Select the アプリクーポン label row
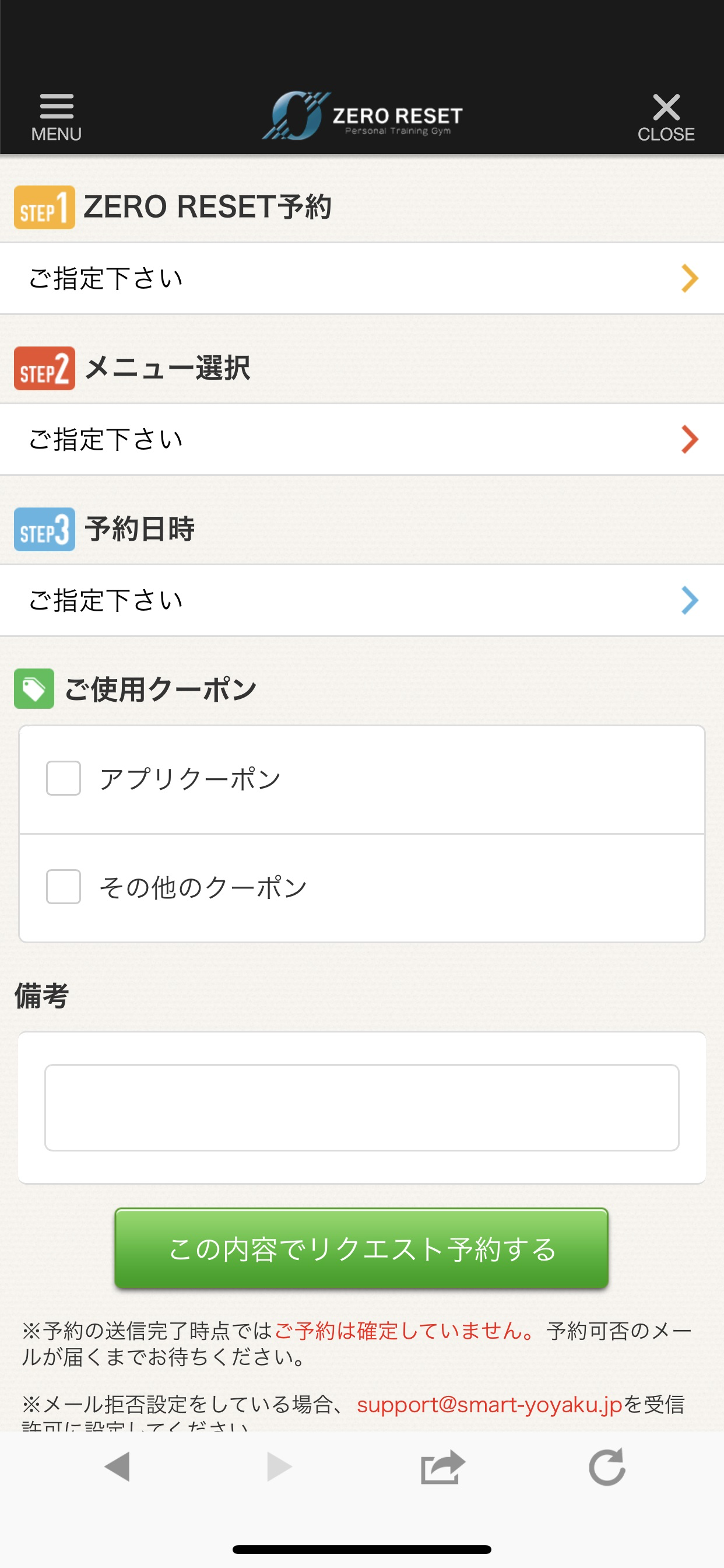The width and height of the screenshot is (724, 1568). click(362, 779)
